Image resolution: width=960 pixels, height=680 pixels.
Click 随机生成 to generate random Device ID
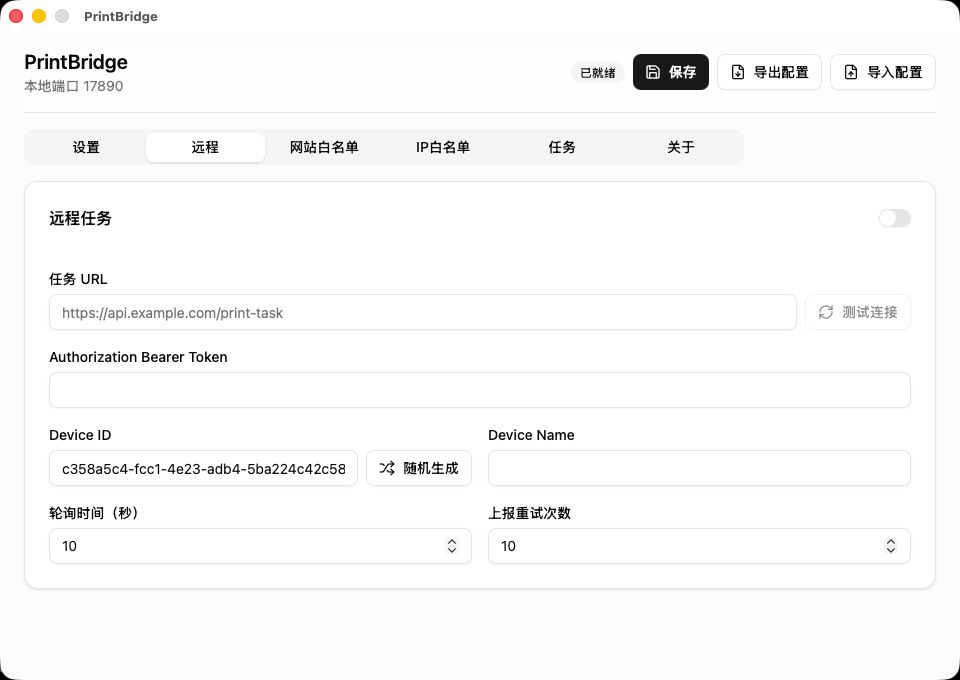tap(419, 468)
